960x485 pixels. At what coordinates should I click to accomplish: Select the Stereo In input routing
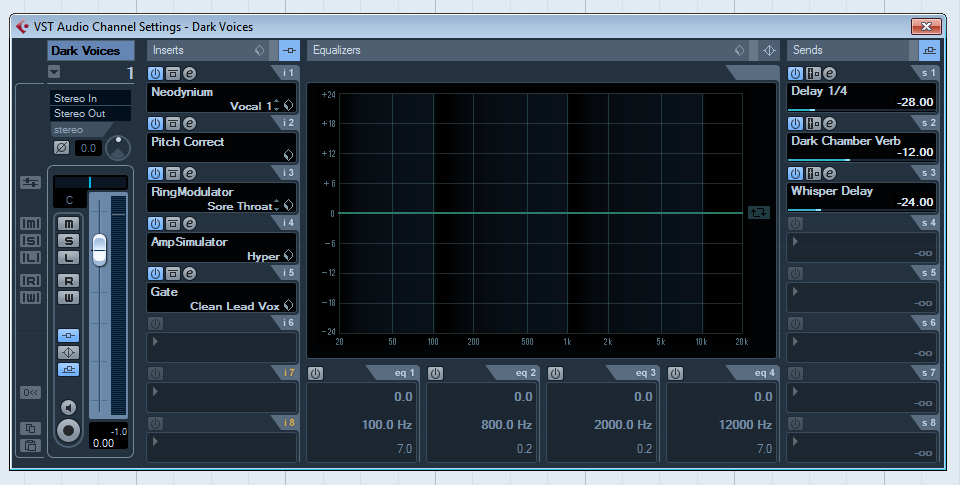pyautogui.click(x=90, y=98)
